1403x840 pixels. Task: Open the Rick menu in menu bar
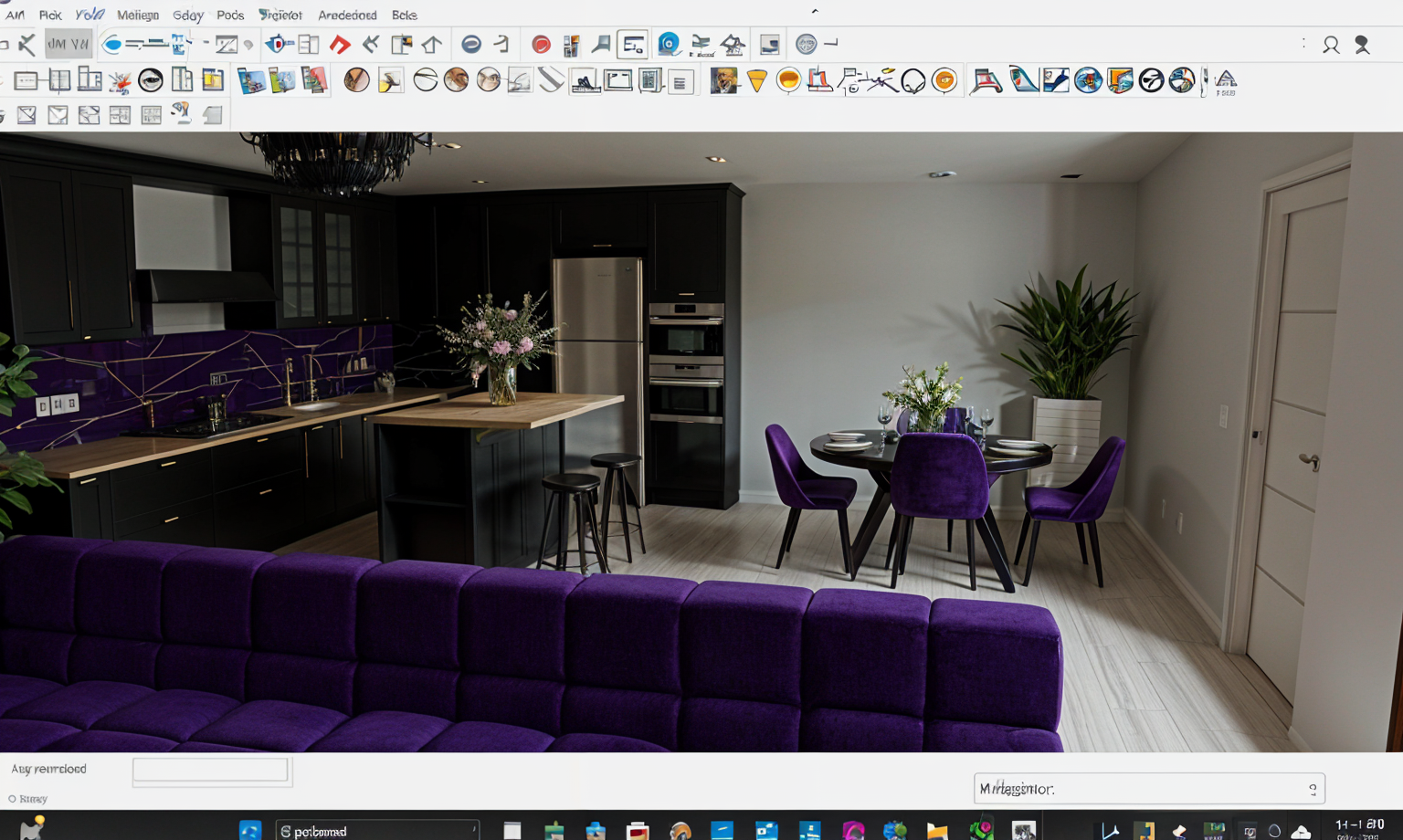50,16
